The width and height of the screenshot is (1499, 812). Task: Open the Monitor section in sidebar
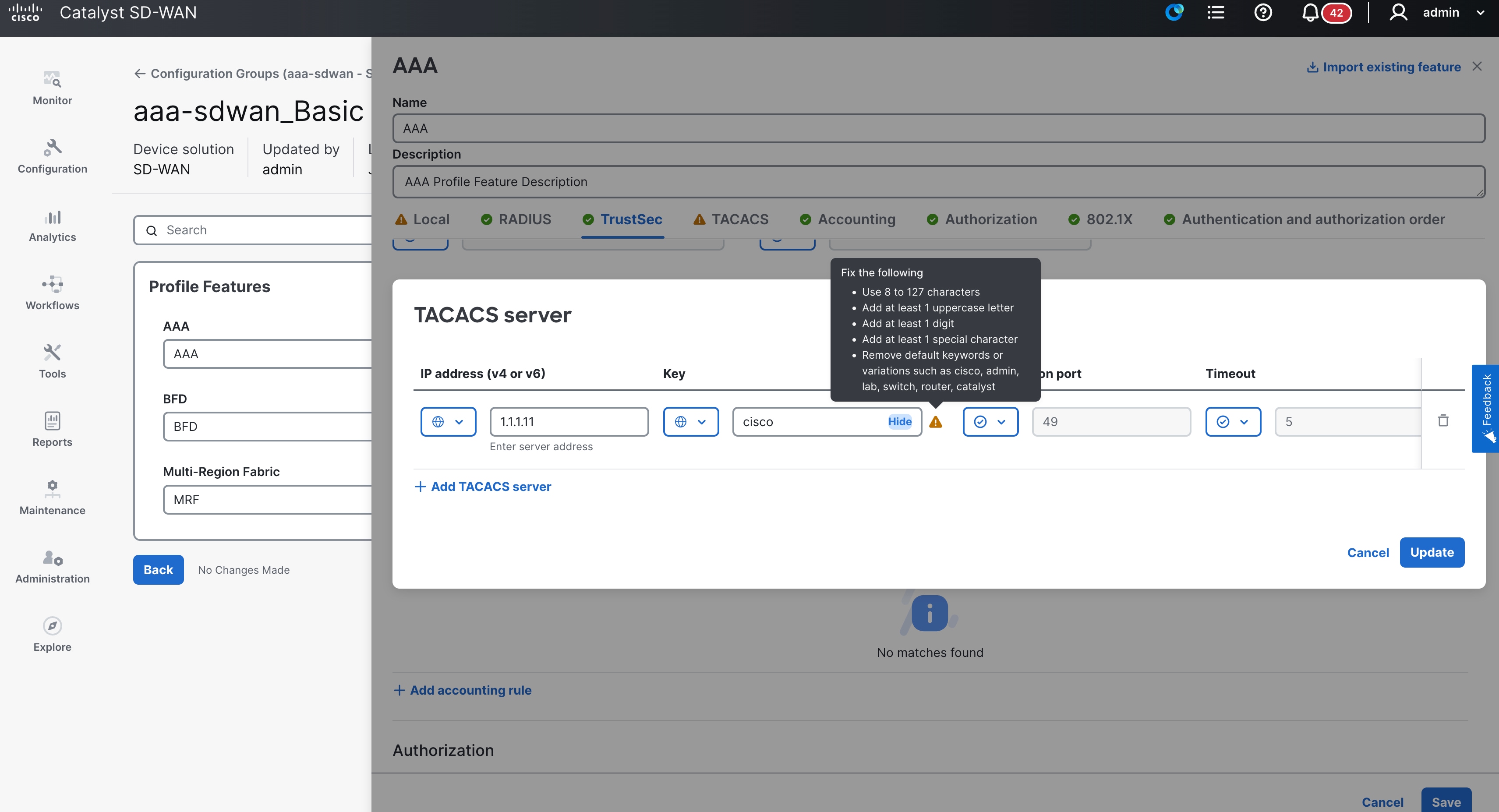click(53, 88)
